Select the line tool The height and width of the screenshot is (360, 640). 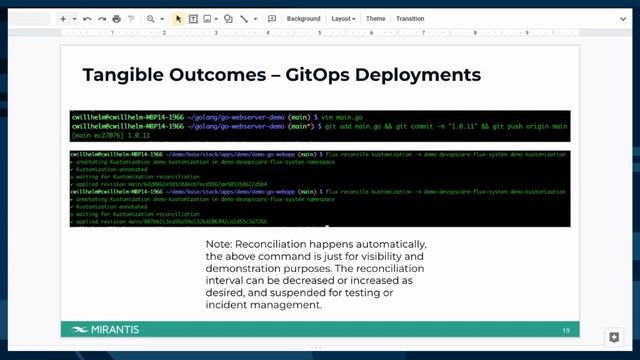(244, 19)
